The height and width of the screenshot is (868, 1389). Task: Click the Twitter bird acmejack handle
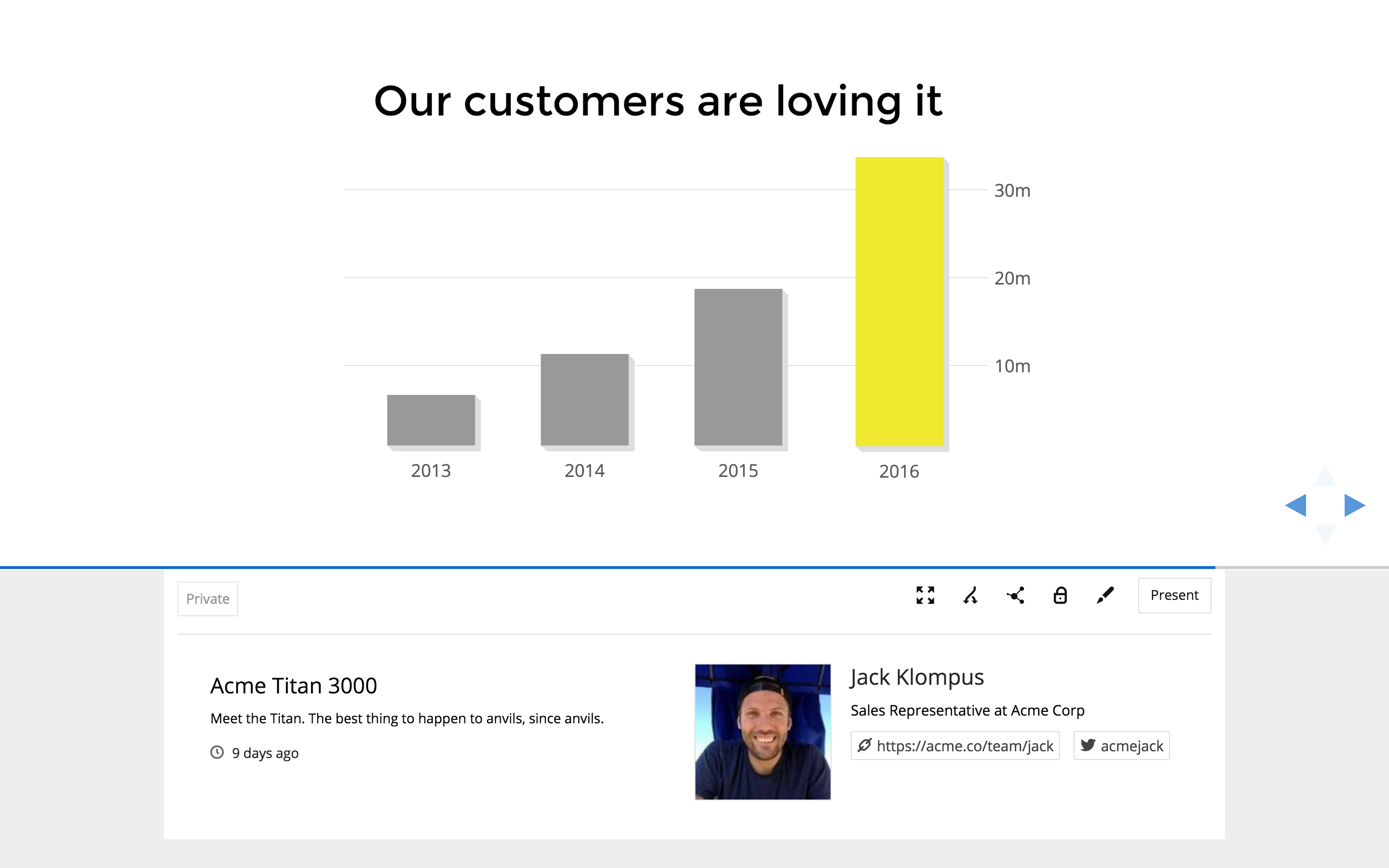1121,746
